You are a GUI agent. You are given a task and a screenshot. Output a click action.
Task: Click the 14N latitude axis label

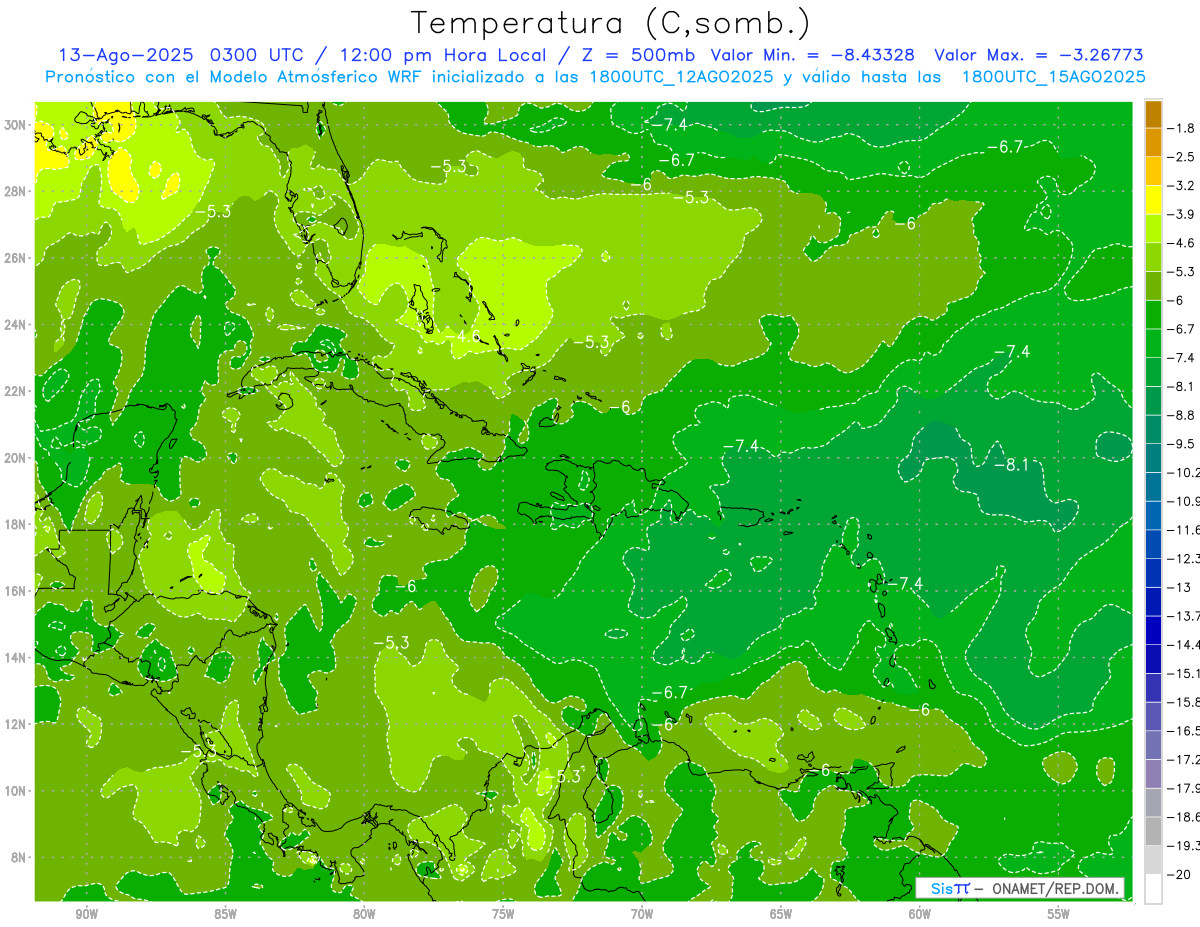click(x=17, y=658)
